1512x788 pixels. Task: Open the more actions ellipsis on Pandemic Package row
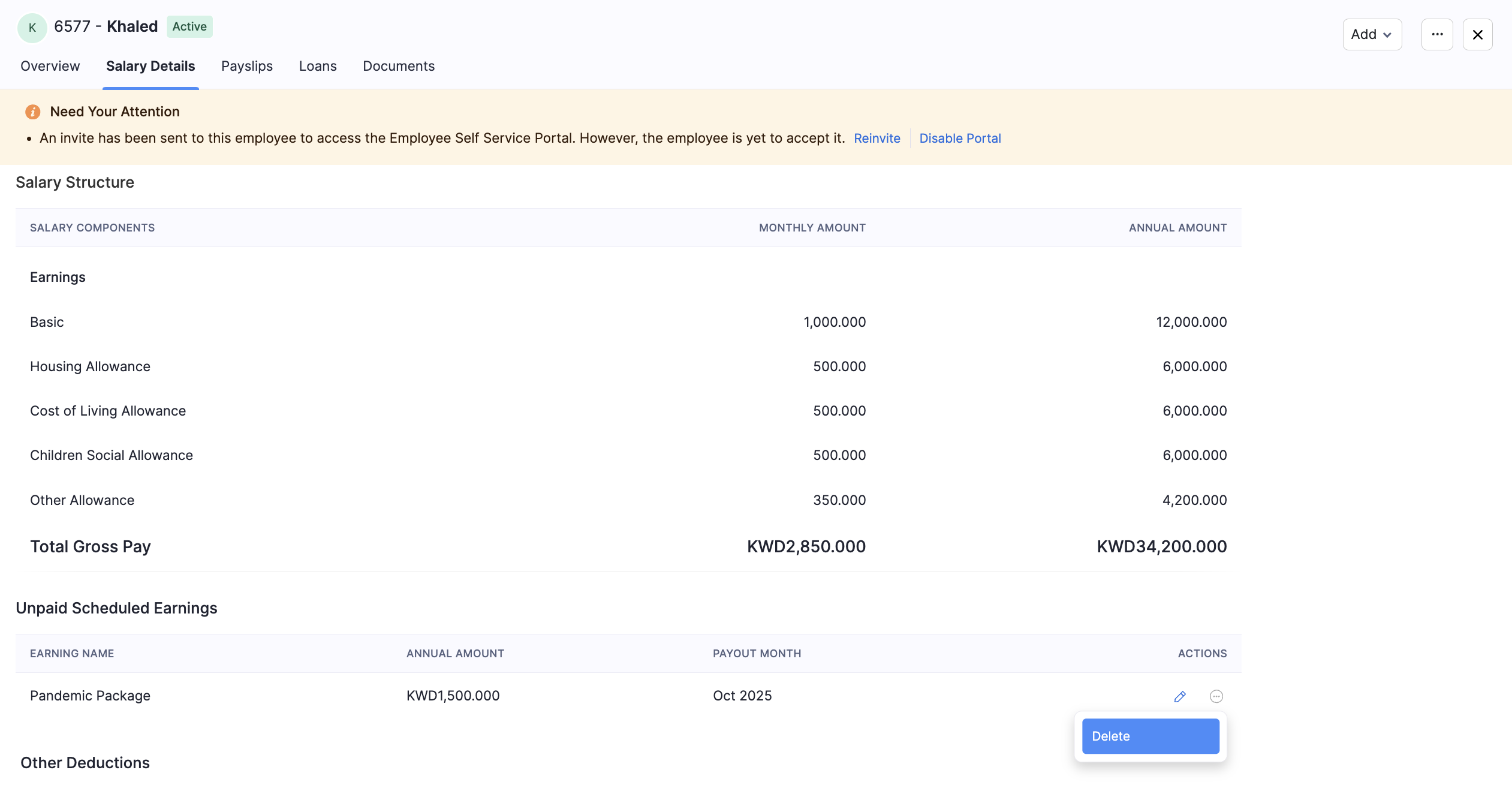(x=1217, y=696)
